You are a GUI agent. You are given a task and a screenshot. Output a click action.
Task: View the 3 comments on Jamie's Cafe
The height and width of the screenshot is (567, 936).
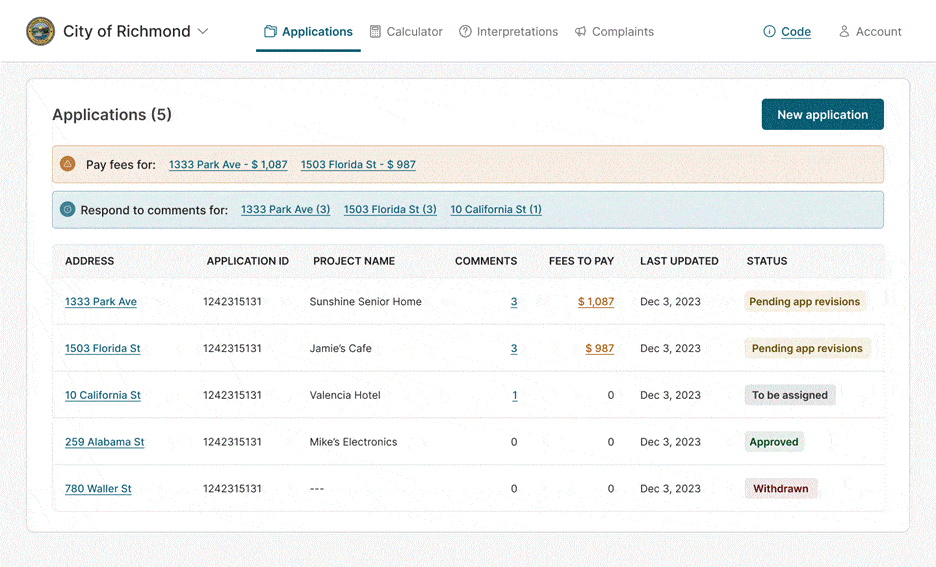pyautogui.click(x=514, y=349)
